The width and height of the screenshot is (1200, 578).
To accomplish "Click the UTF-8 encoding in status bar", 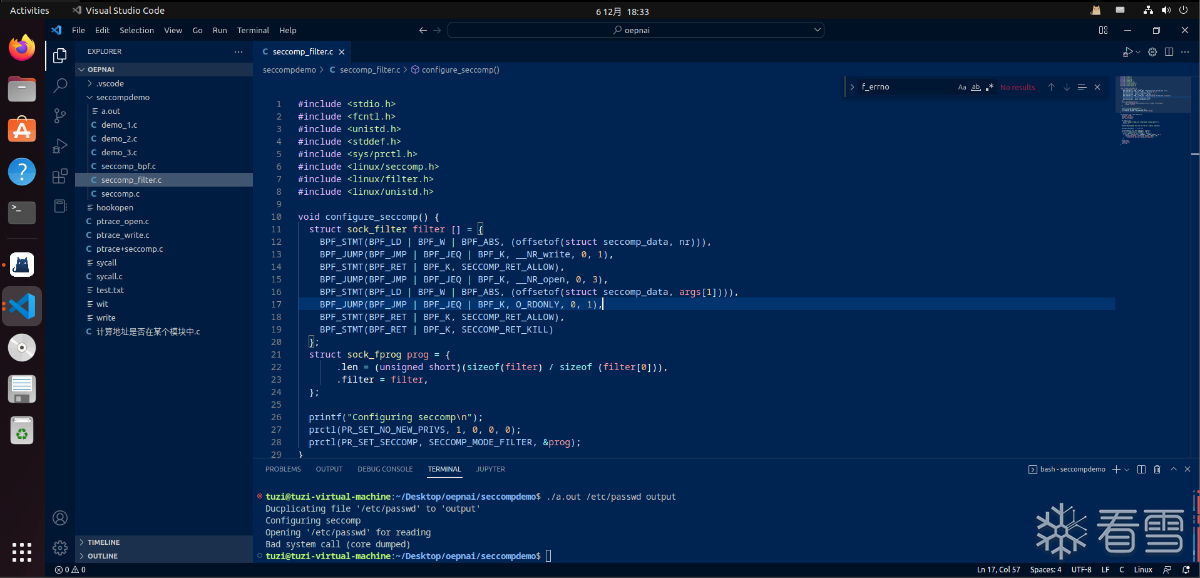I will 1081,570.
